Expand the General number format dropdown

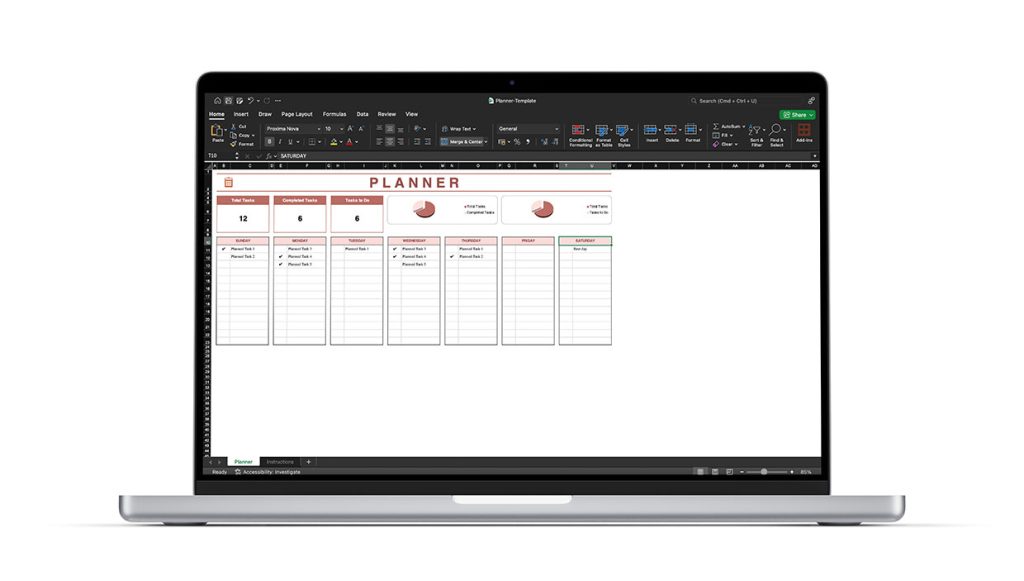point(557,129)
